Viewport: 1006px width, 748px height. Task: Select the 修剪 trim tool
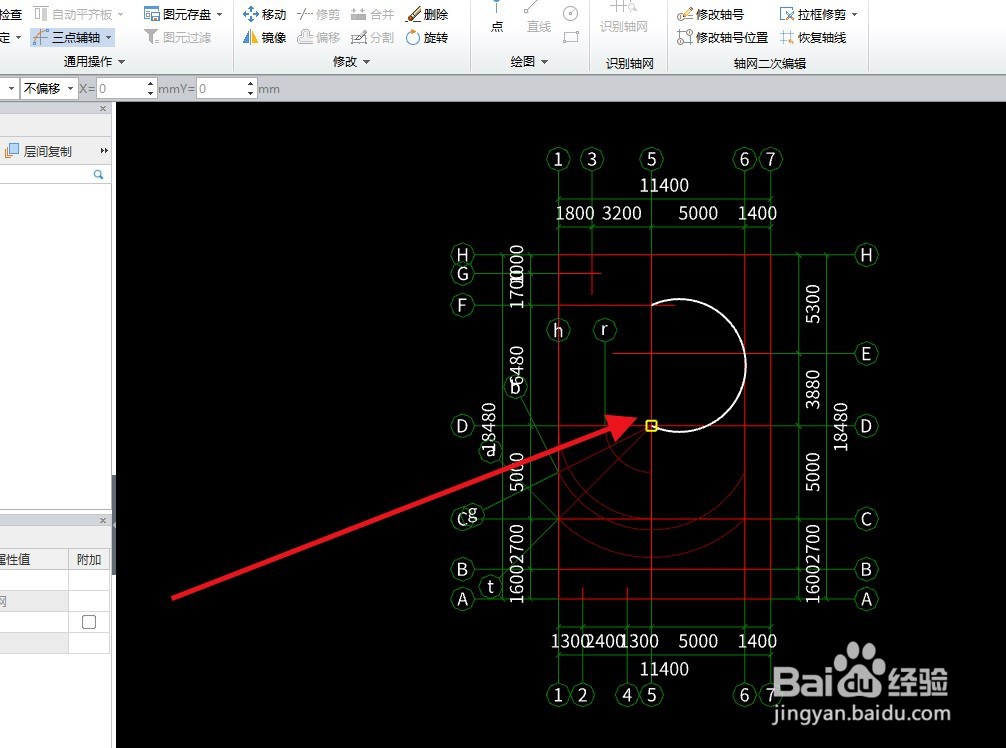(318, 13)
